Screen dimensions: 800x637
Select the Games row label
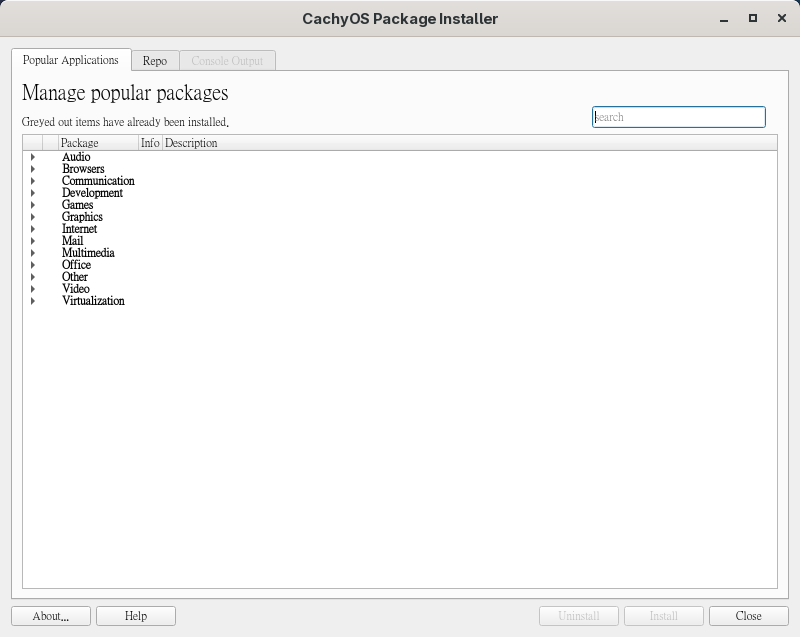78,205
